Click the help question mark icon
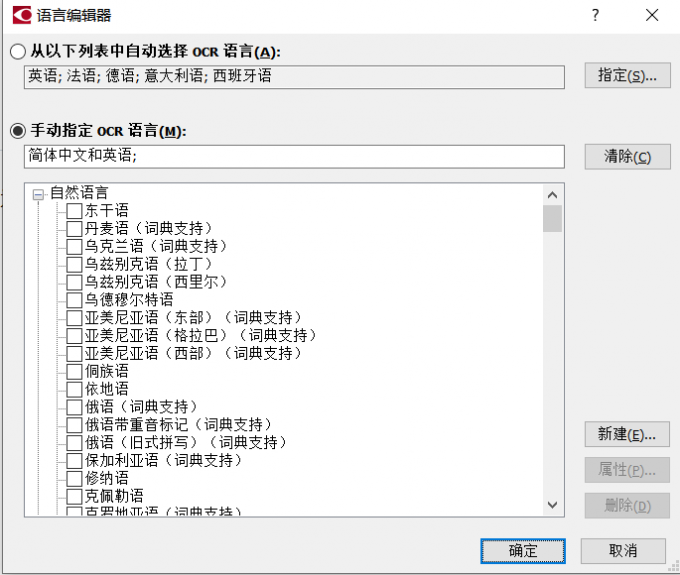680x575 pixels. tap(595, 16)
